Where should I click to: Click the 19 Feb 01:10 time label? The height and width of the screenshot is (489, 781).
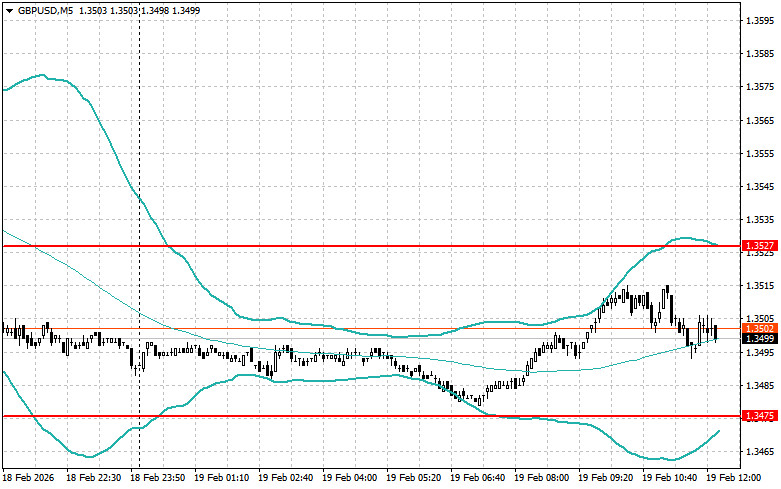(222, 478)
